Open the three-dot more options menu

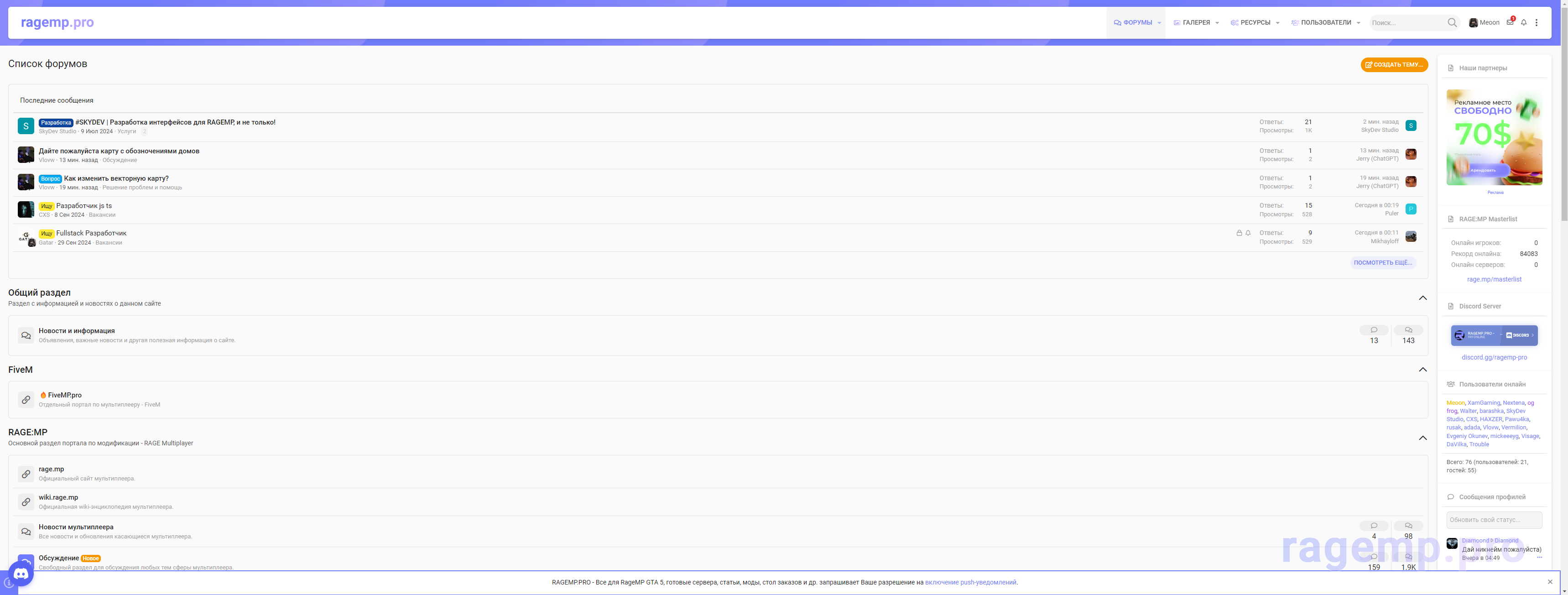click(1537, 22)
